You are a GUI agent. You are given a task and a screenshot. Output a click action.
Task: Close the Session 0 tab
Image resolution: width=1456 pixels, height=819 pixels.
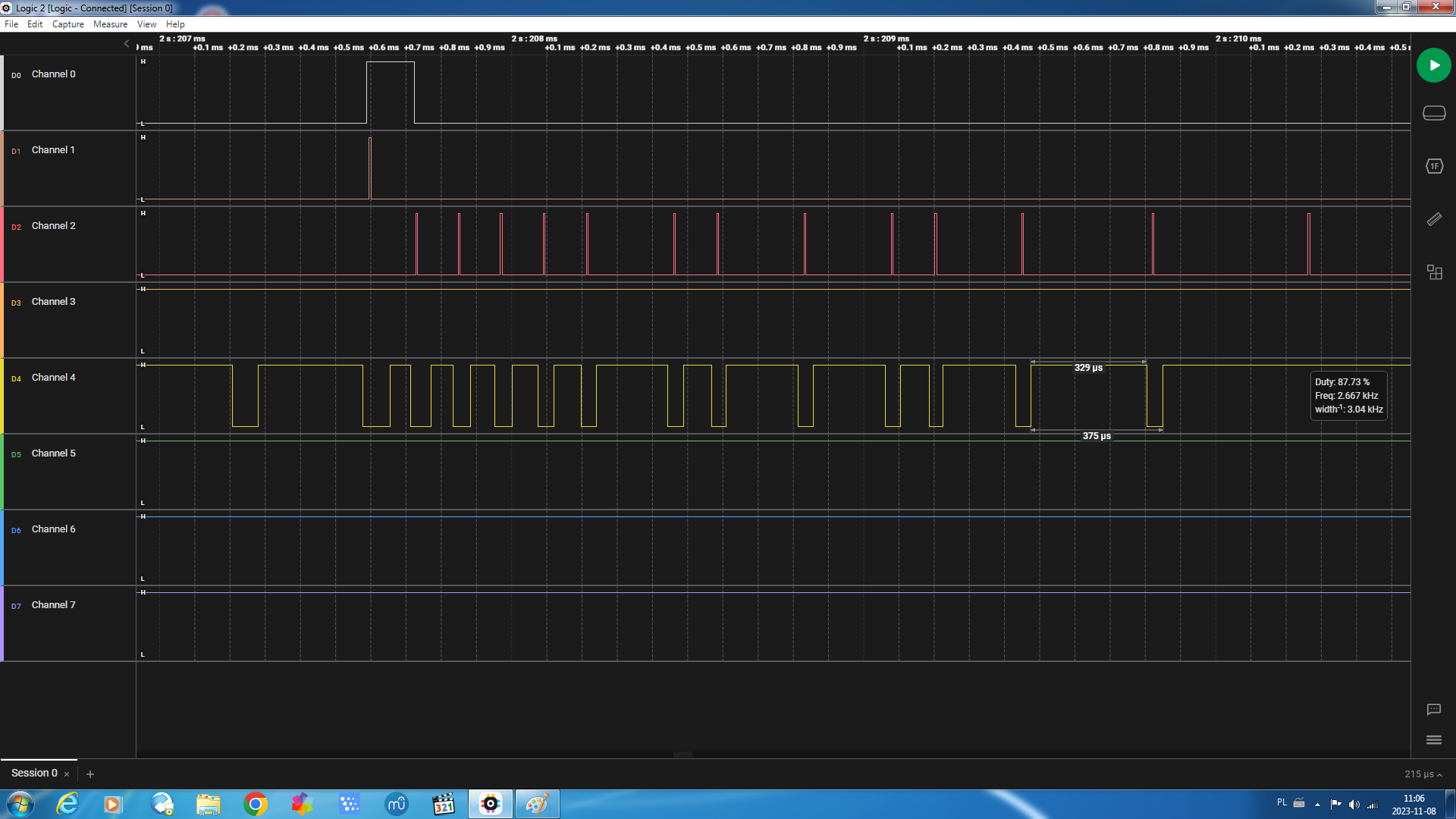(x=67, y=774)
